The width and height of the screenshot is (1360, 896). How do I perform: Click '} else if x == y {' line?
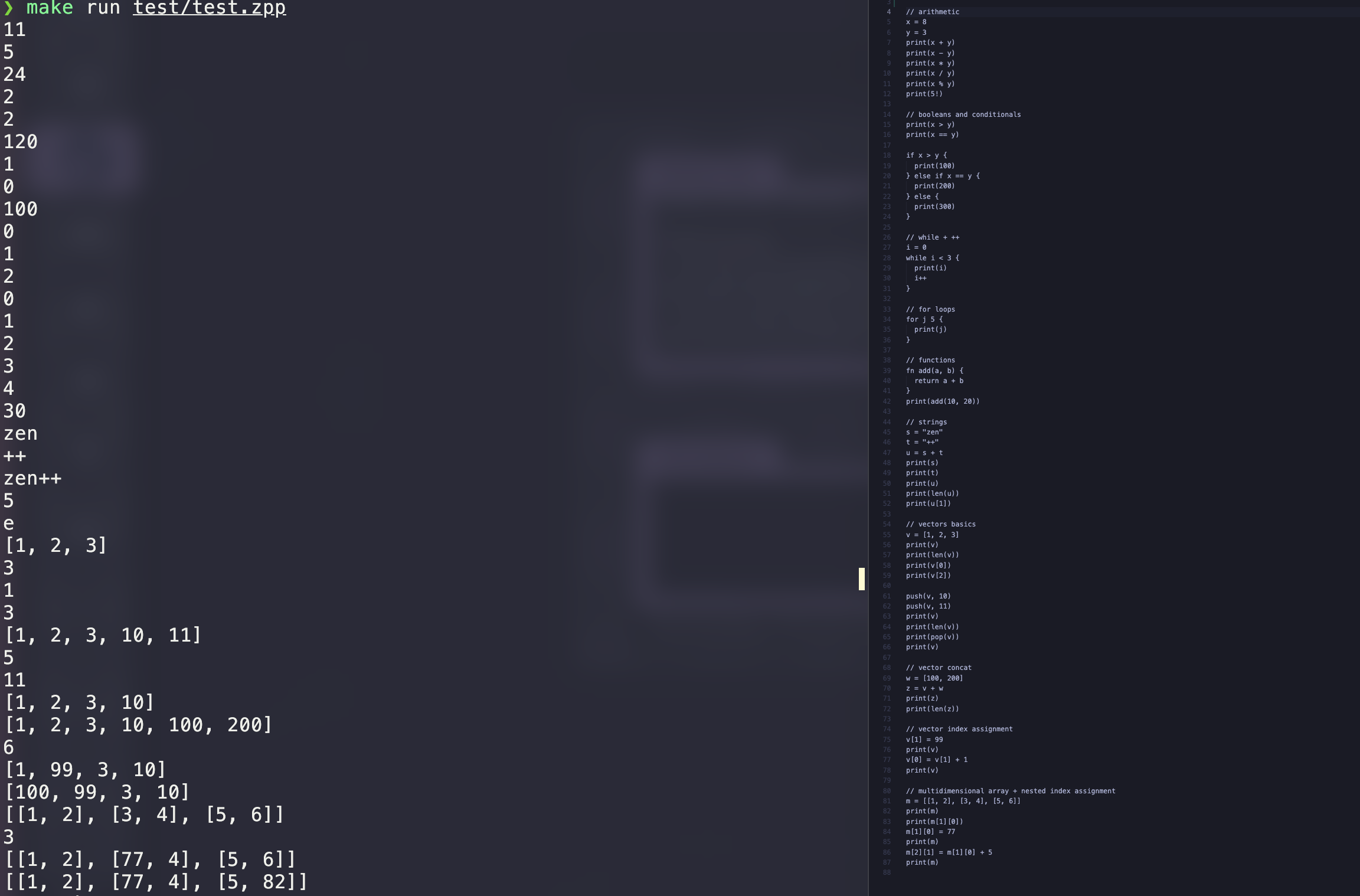coord(943,176)
